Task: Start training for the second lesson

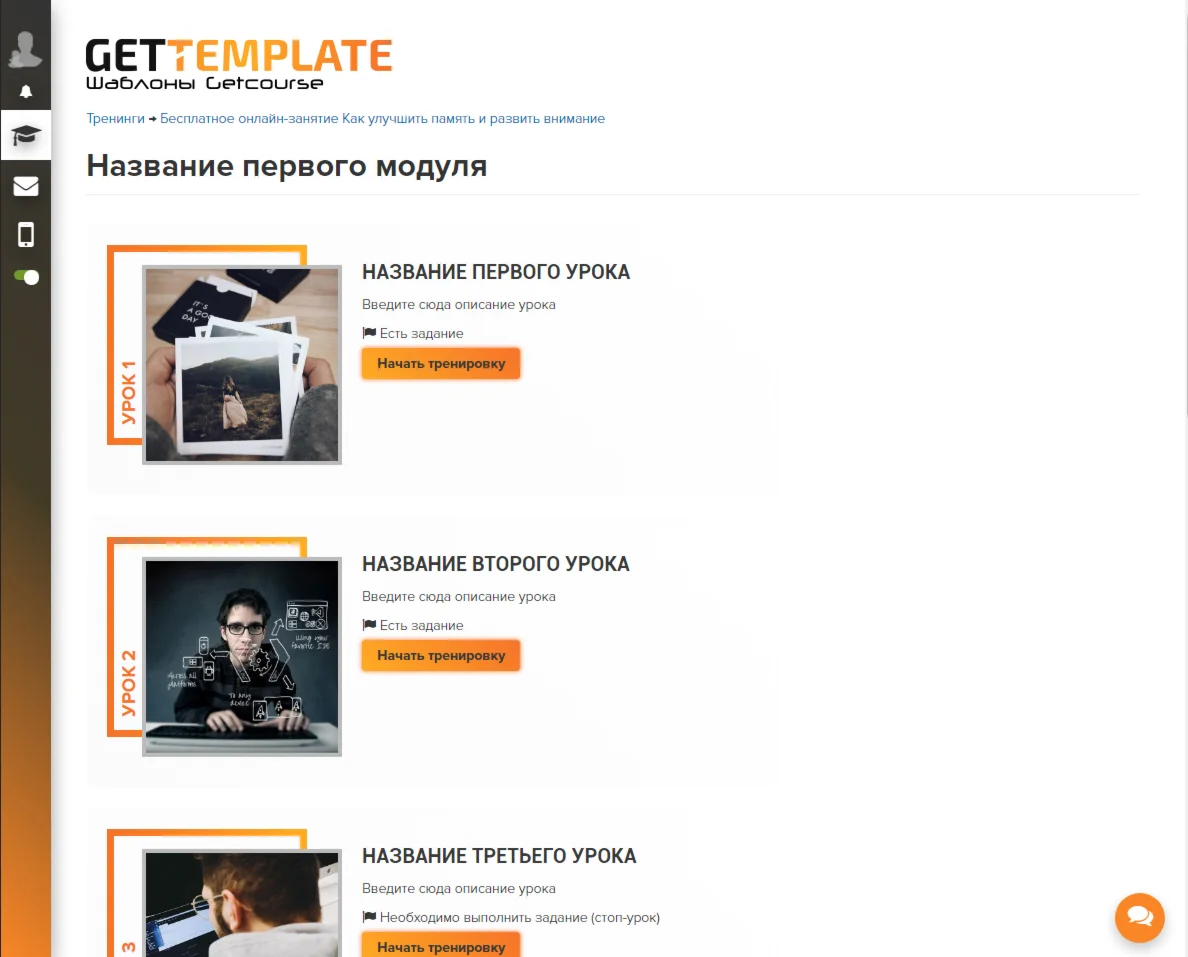Action: (441, 655)
